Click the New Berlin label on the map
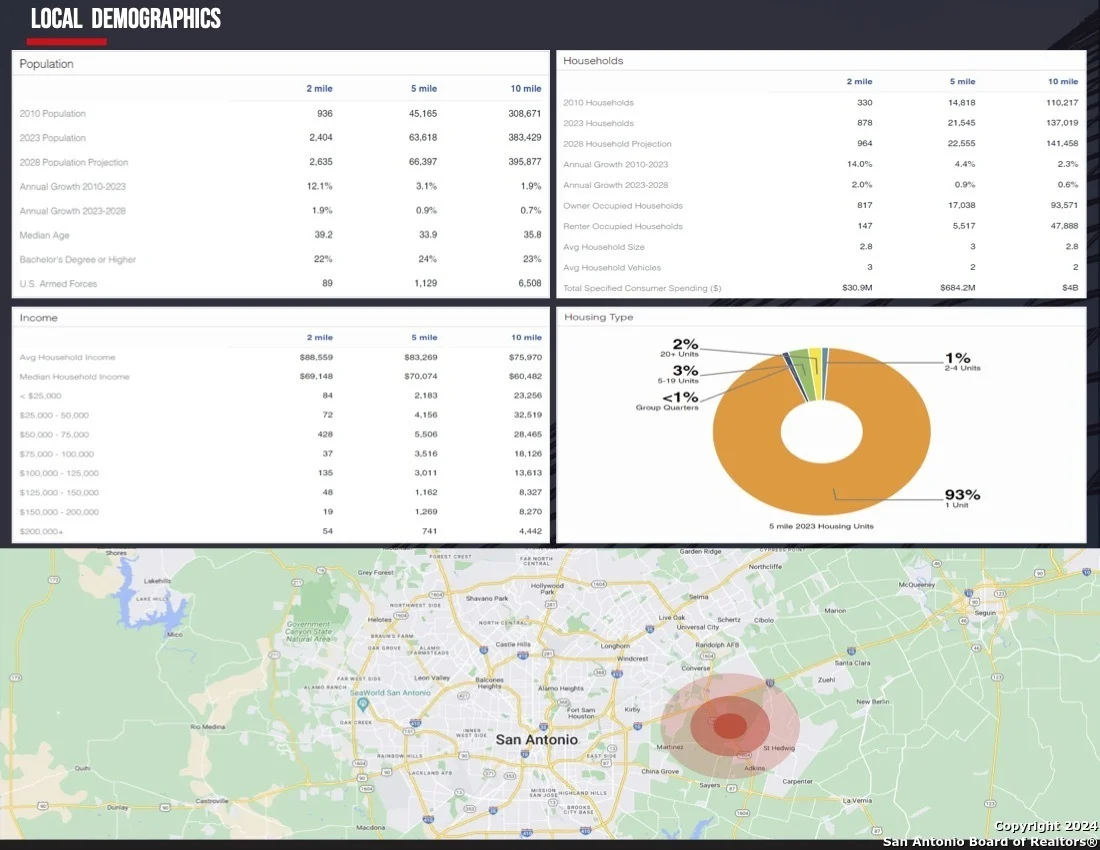This screenshot has width=1100, height=850. (873, 701)
